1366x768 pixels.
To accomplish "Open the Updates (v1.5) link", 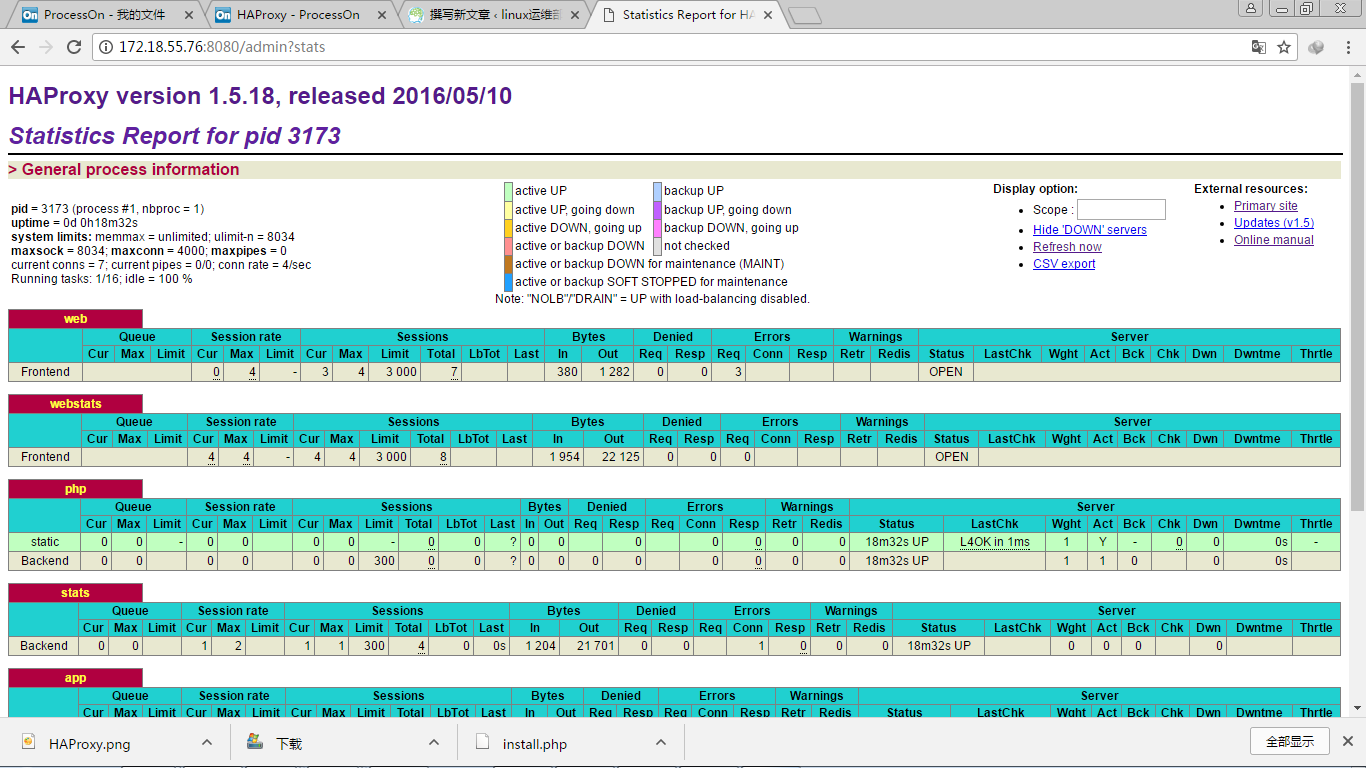I will pyautogui.click(x=1274, y=223).
